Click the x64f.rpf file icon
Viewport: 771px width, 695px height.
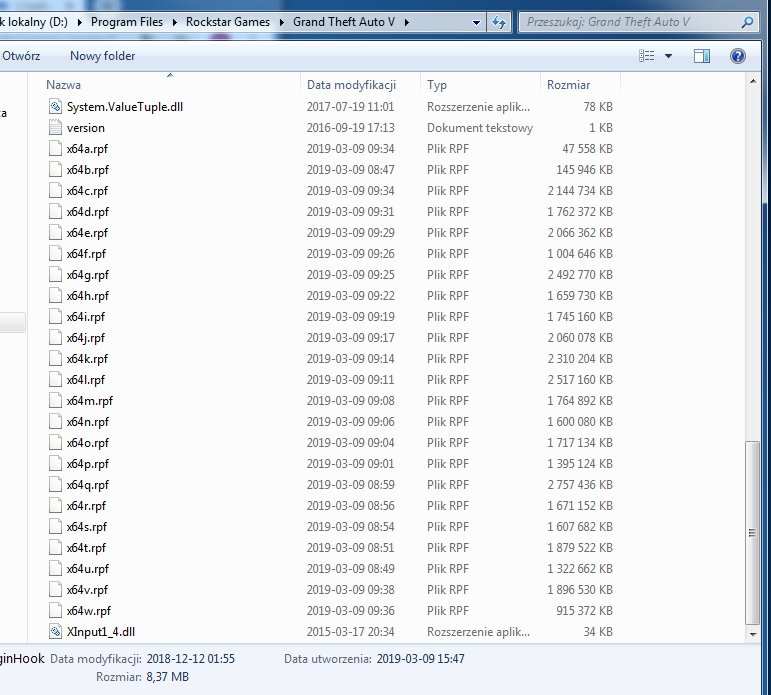[56, 254]
